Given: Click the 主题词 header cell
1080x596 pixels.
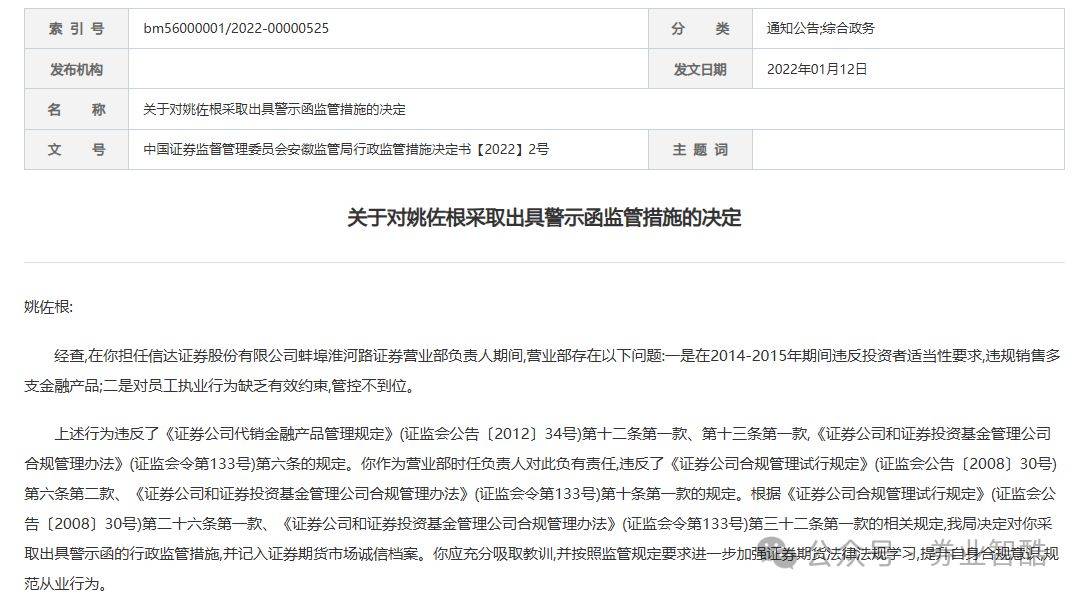Looking at the screenshot, I should click(698, 150).
